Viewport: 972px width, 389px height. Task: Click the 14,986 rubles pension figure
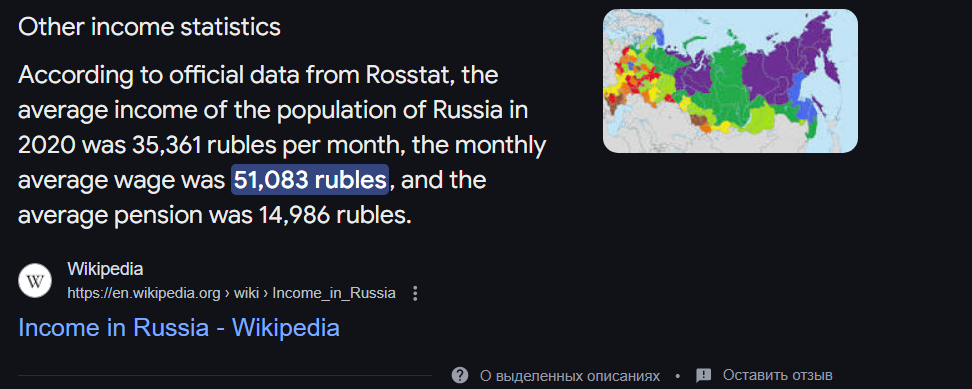click(x=332, y=216)
